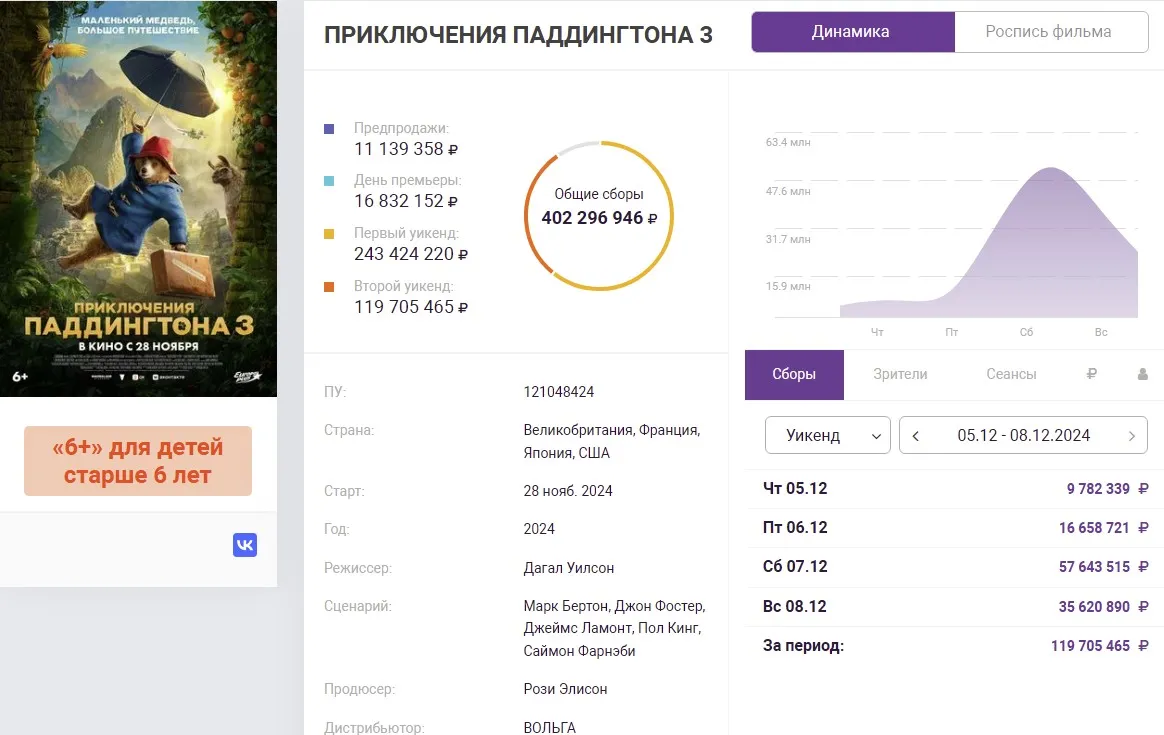The height and width of the screenshot is (735, 1164).
Task: Click producer name Рози Элисон
Action: point(565,689)
